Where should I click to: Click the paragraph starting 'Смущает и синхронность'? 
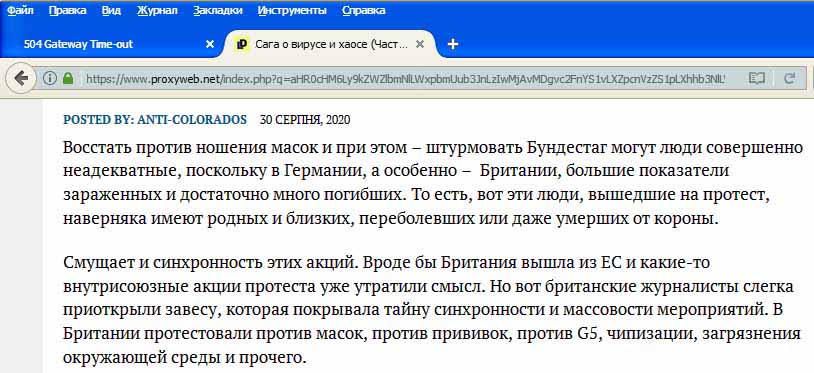click(431, 310)
